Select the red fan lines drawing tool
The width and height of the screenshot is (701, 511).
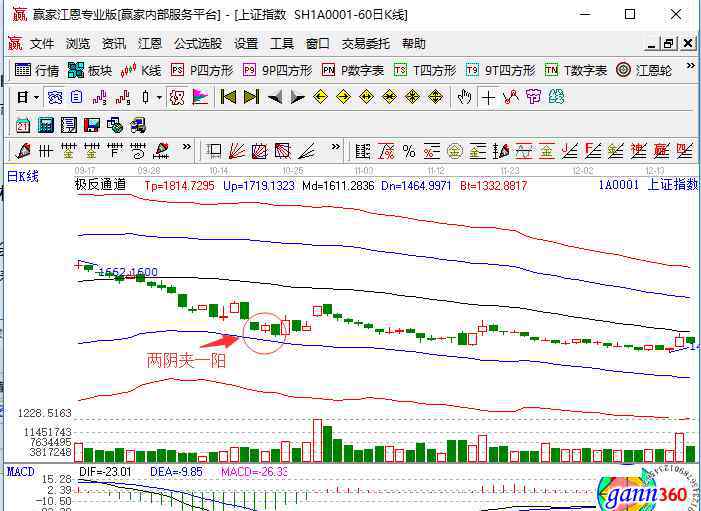click(236, 152)
